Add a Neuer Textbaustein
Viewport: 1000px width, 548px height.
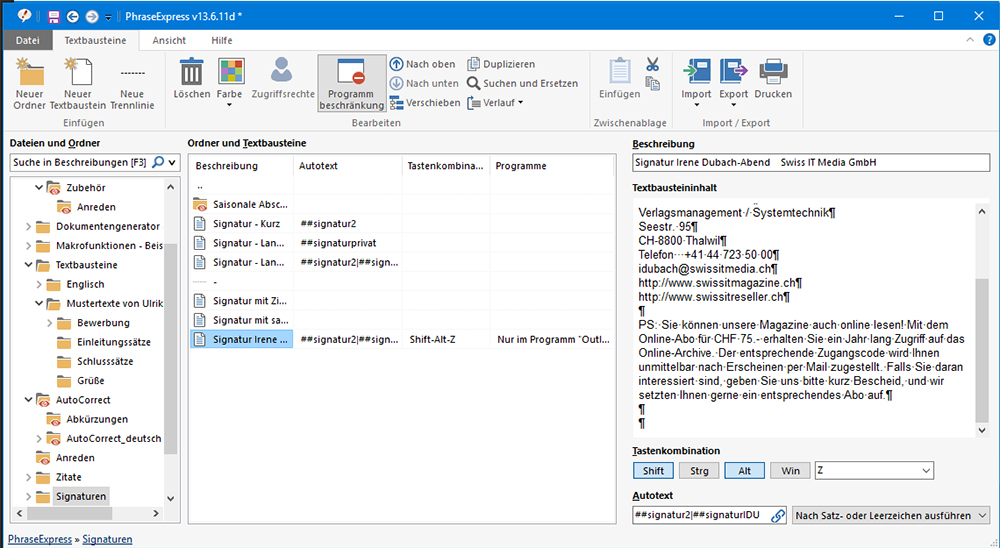[x=78, y=84]
